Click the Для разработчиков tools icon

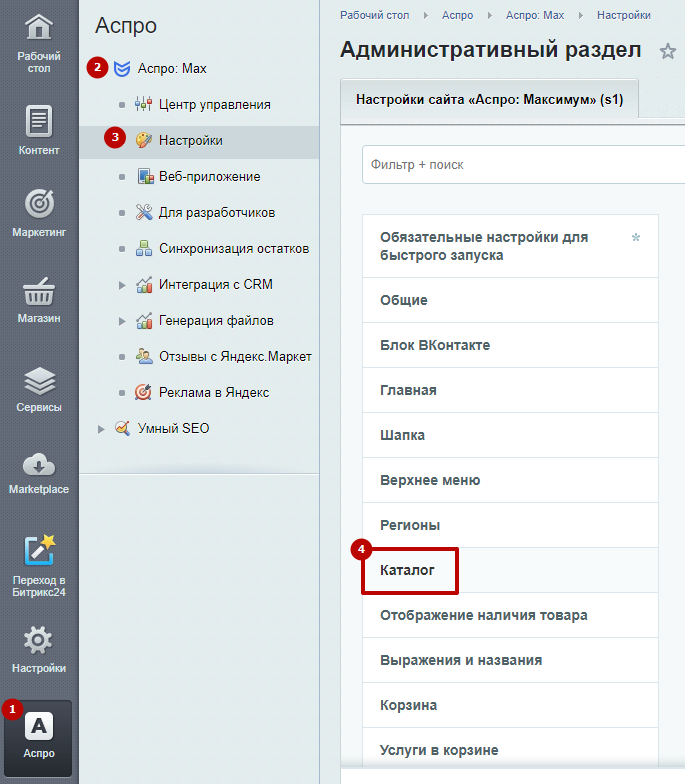pyautogui.click(x=144, y=212)
